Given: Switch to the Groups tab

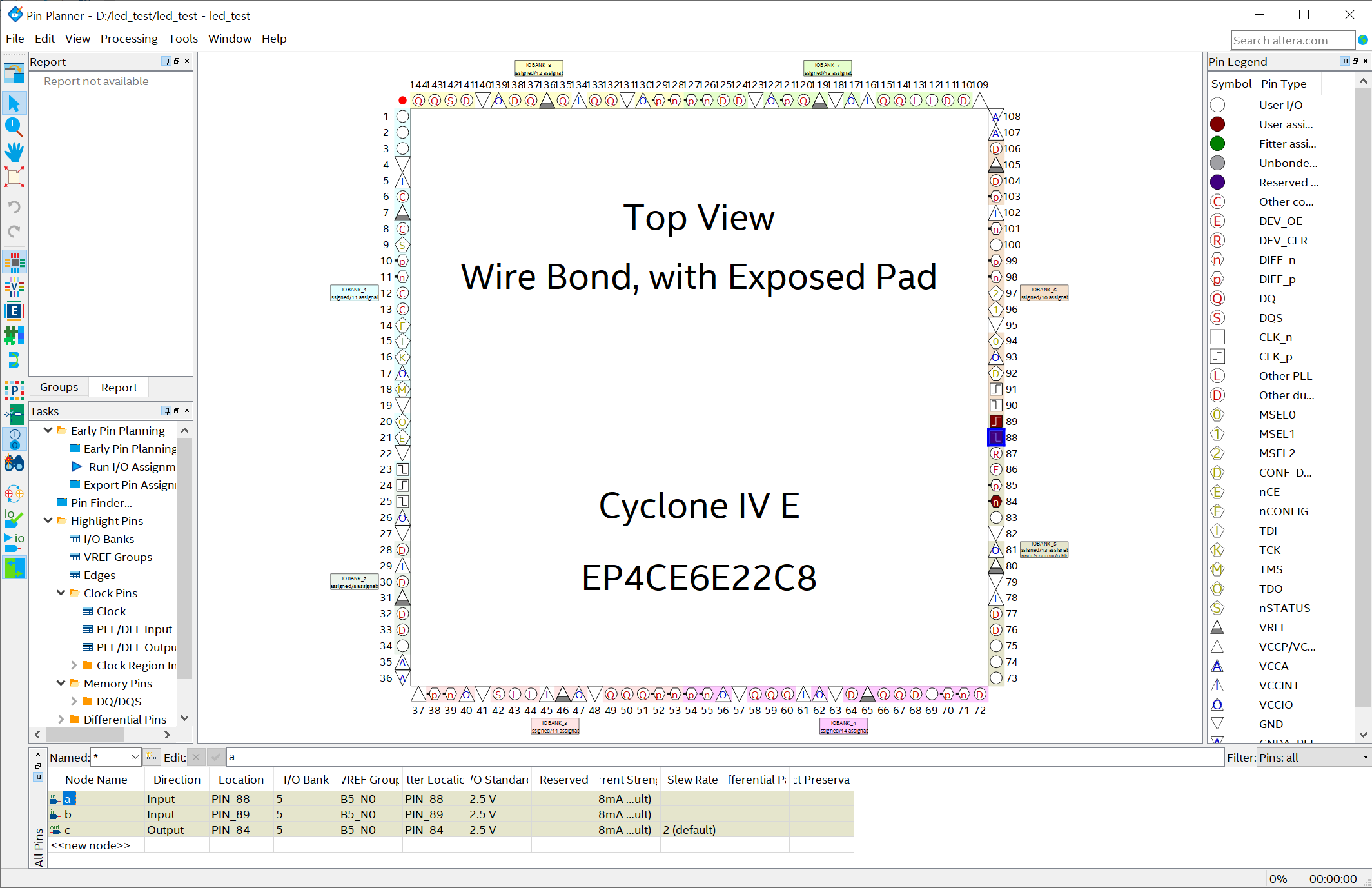Looking at the screenshot, I should (x=59, y=387).
